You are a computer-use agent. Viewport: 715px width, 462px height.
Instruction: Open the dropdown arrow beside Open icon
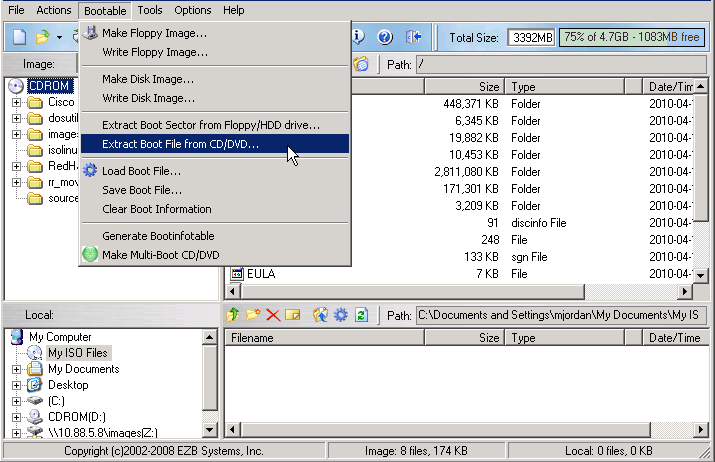point(59,37)
